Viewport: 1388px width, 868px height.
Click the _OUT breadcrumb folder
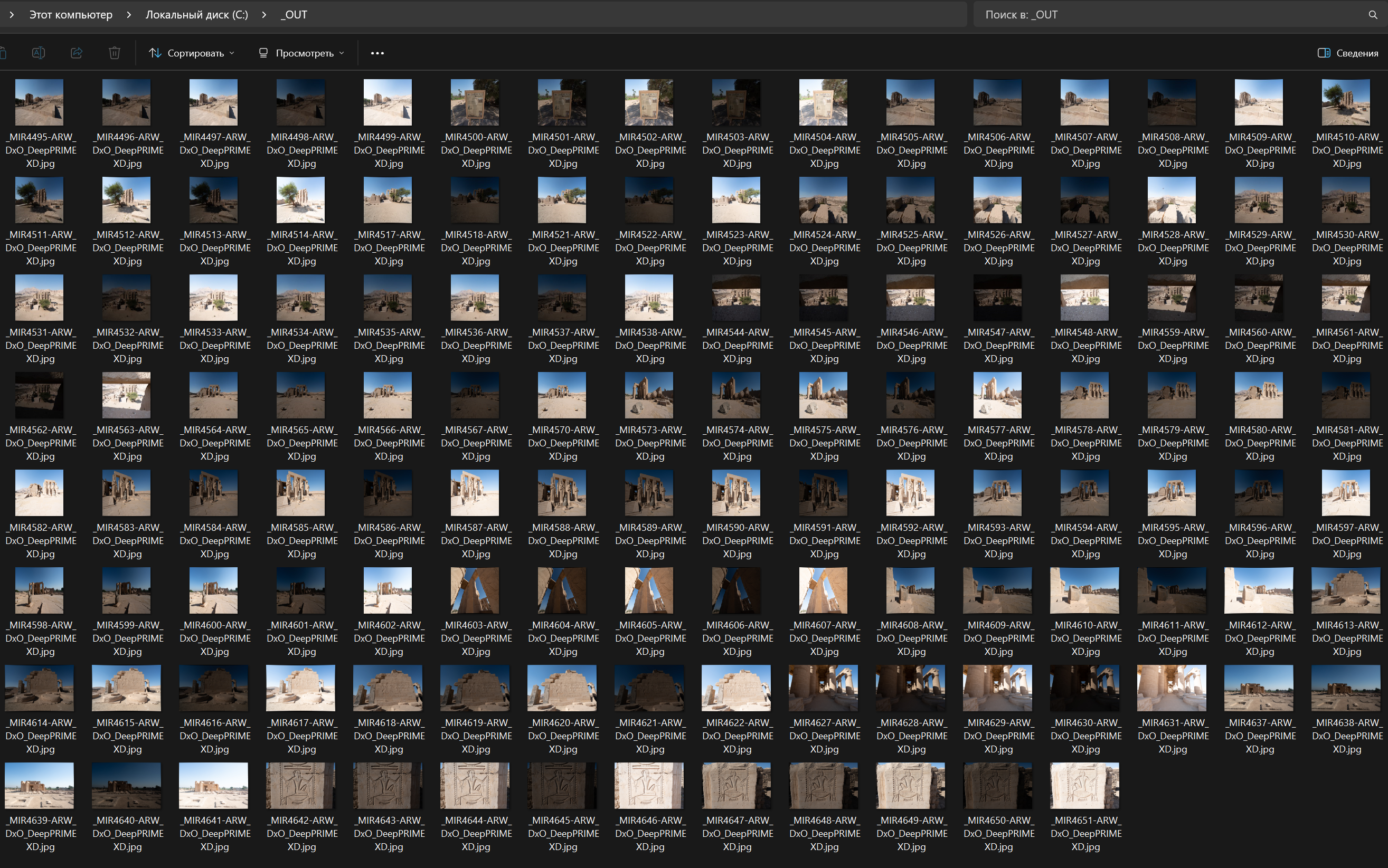pos(294,15)
